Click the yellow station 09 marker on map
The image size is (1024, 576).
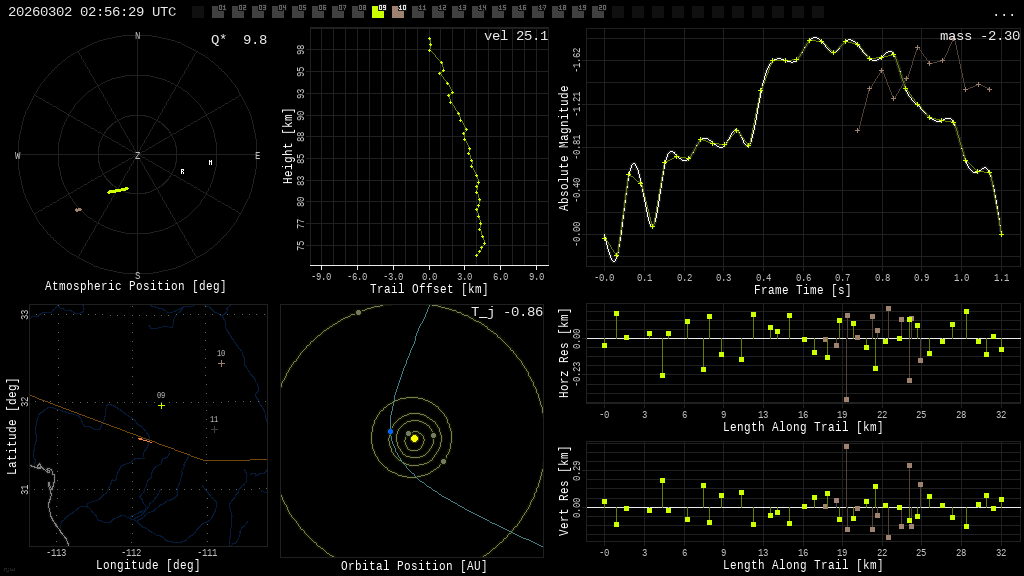point(161,405)
